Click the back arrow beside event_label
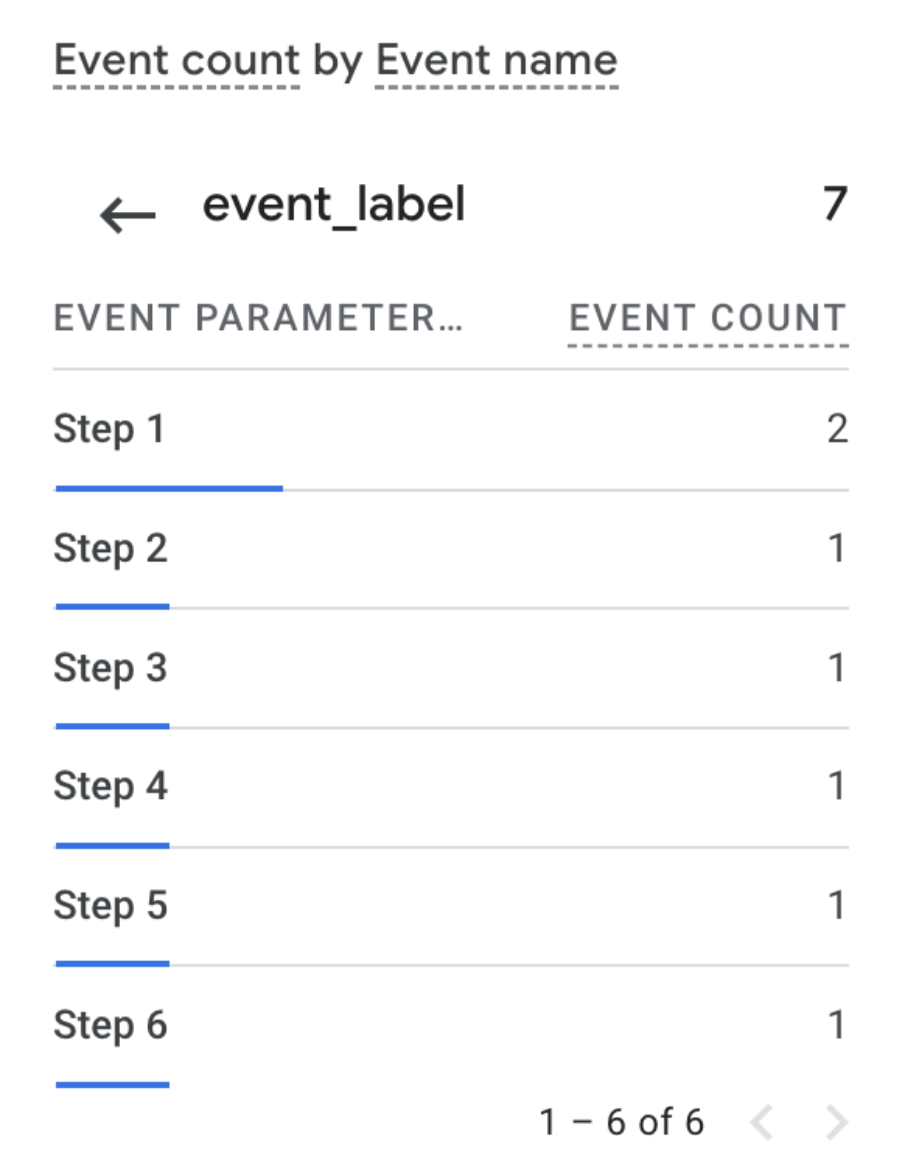 point(128,214)
